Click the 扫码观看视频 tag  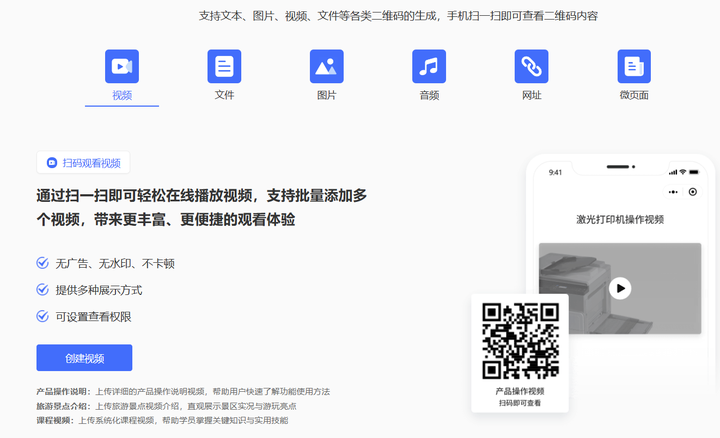click(x=83, y=163)
